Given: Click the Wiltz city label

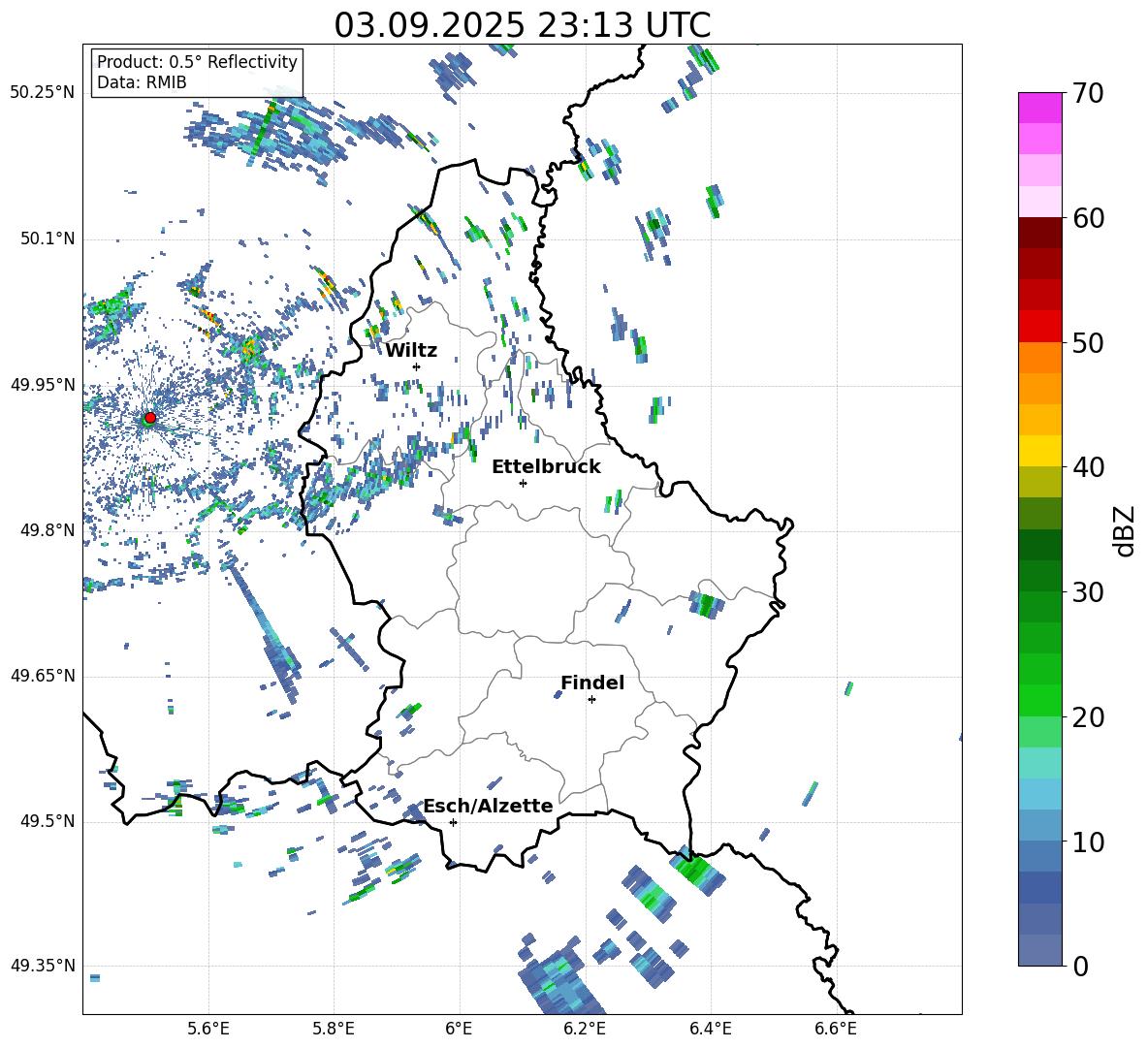Looking at the screenshot, I should point(411,351).
